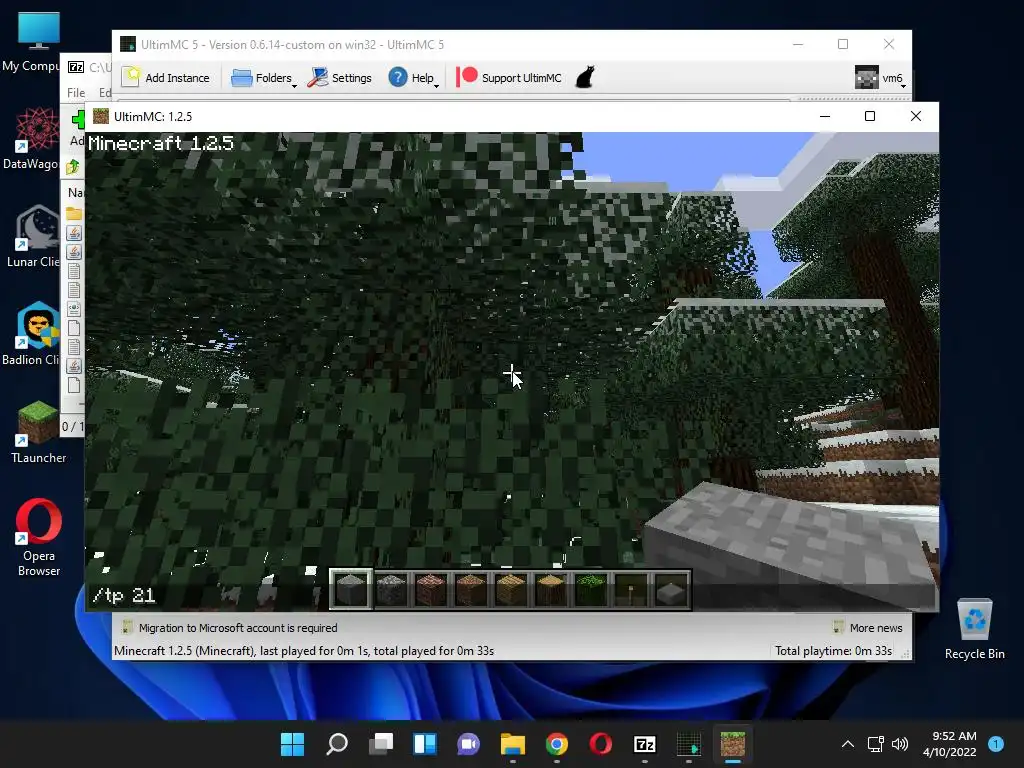
Task: Open the Recycle Bin
Action: pos(974,629)
